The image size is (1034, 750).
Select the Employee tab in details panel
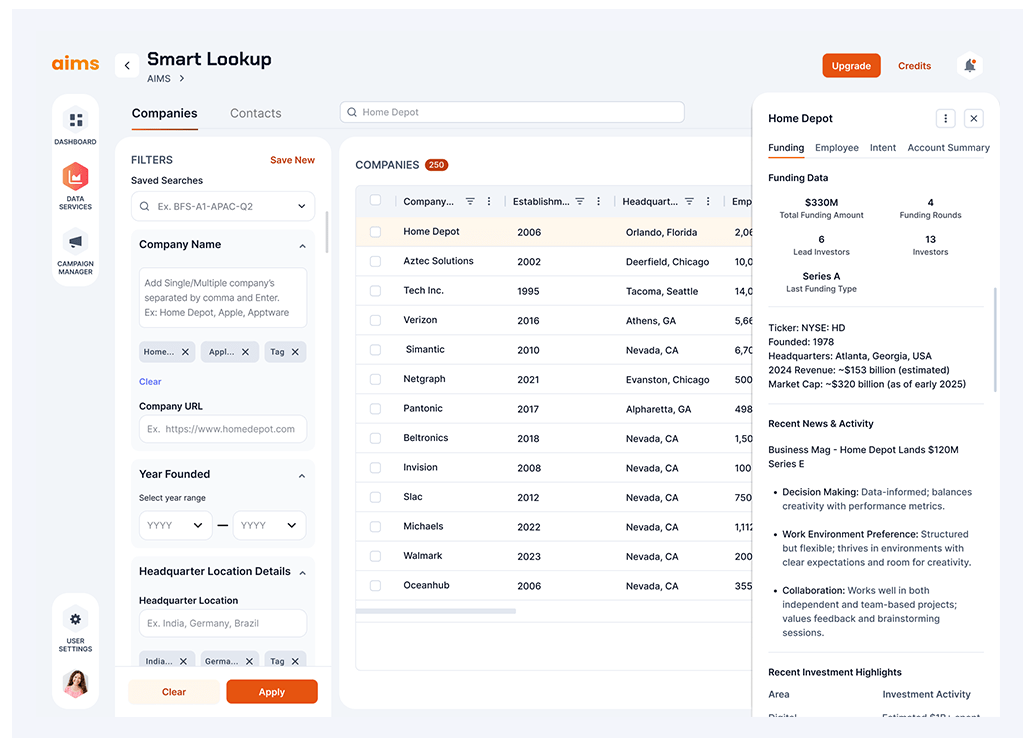pos(836,148)
